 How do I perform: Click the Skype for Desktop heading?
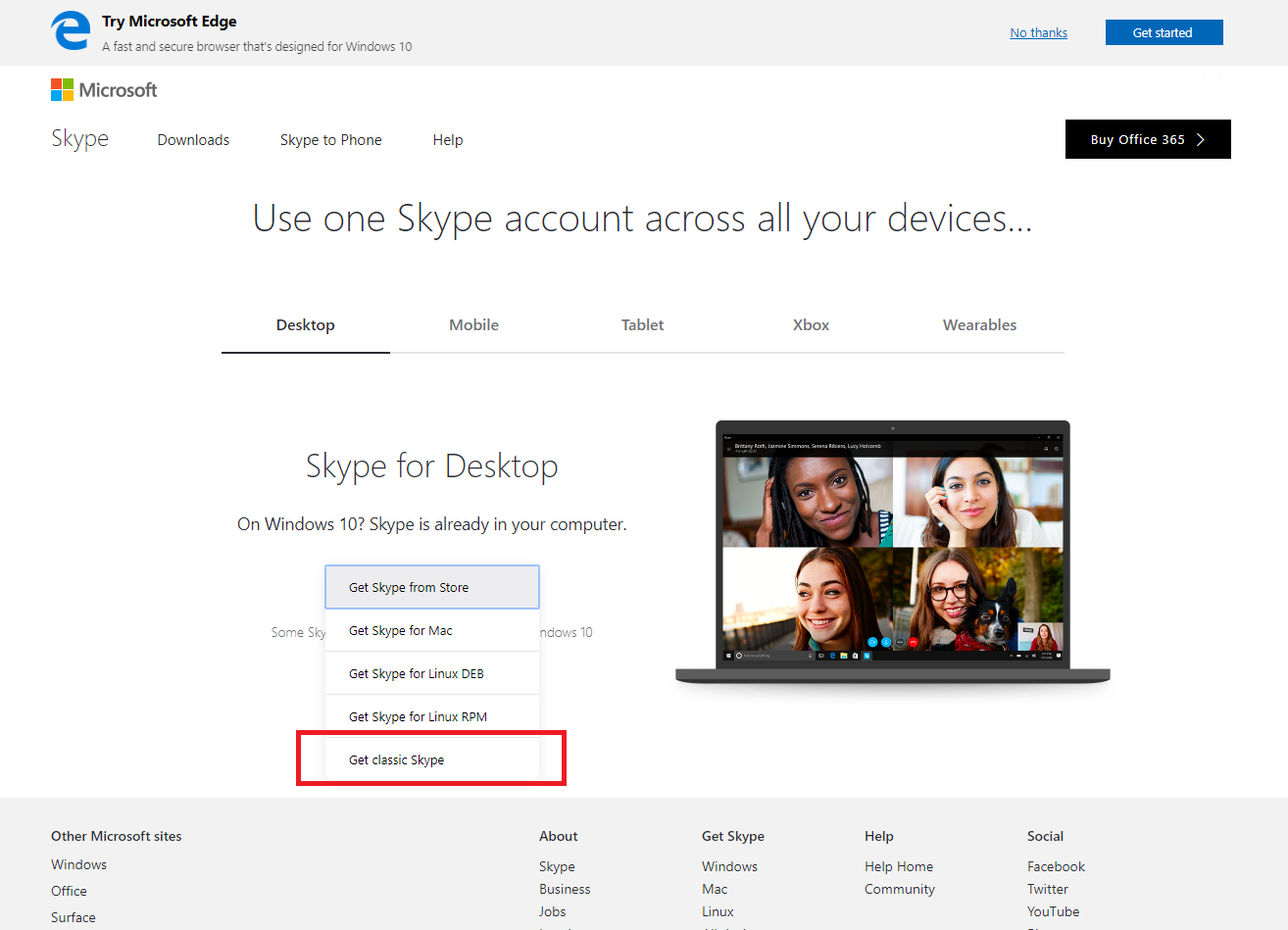pos(432,466)
